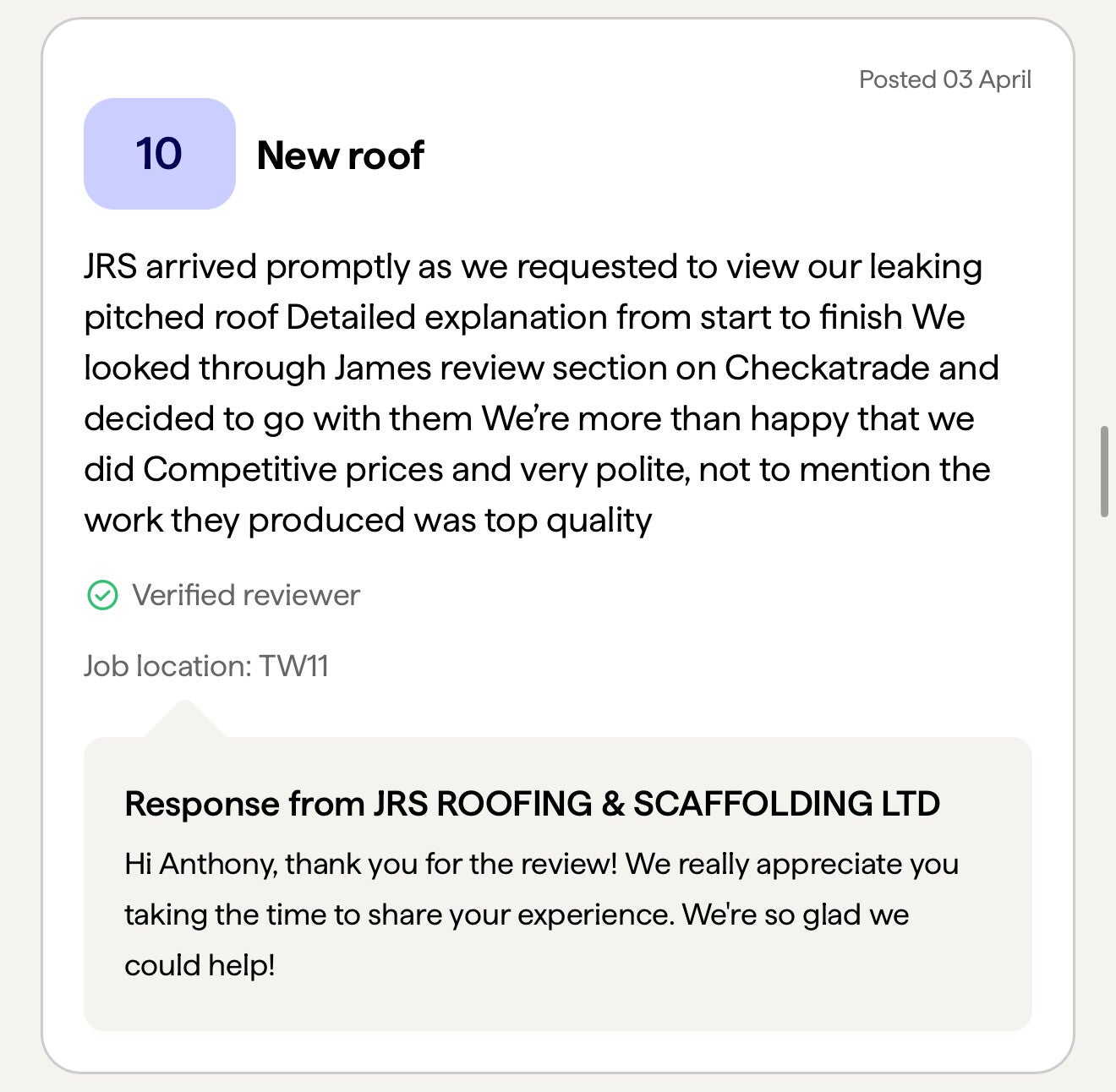Click the purple 10 rating score badge
The width and height of the screenshot is (1116, 1092).
[x=159, y=154]
